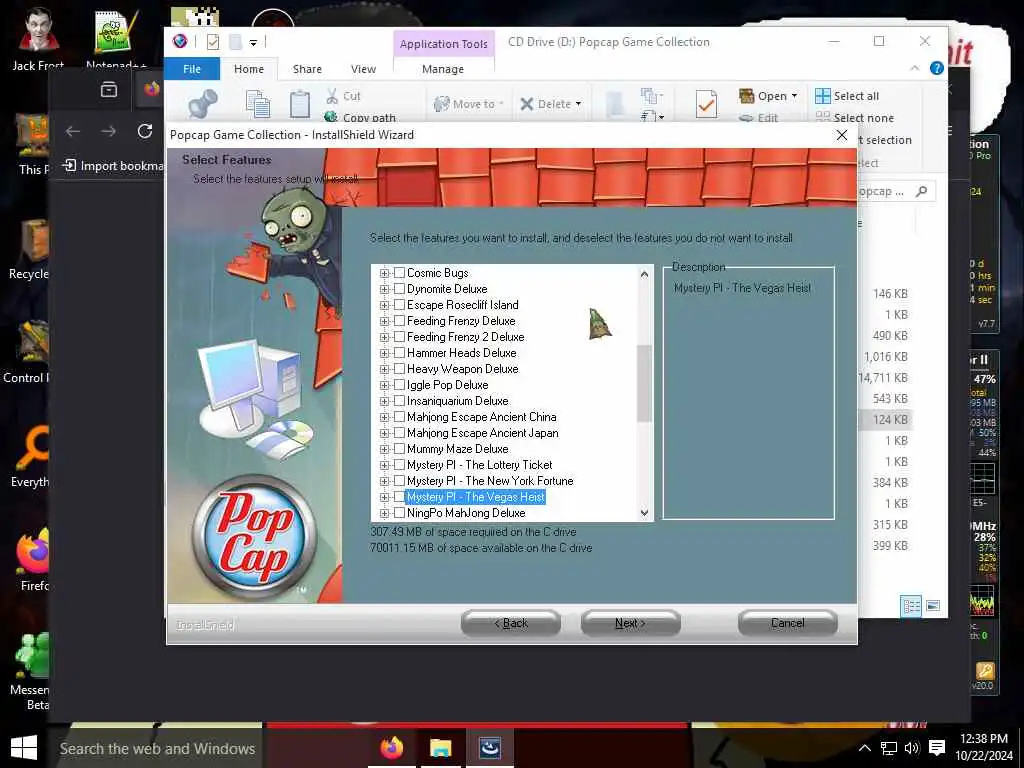Click the Delete X icon in ribbon
1024x768 pixels.
526,104
